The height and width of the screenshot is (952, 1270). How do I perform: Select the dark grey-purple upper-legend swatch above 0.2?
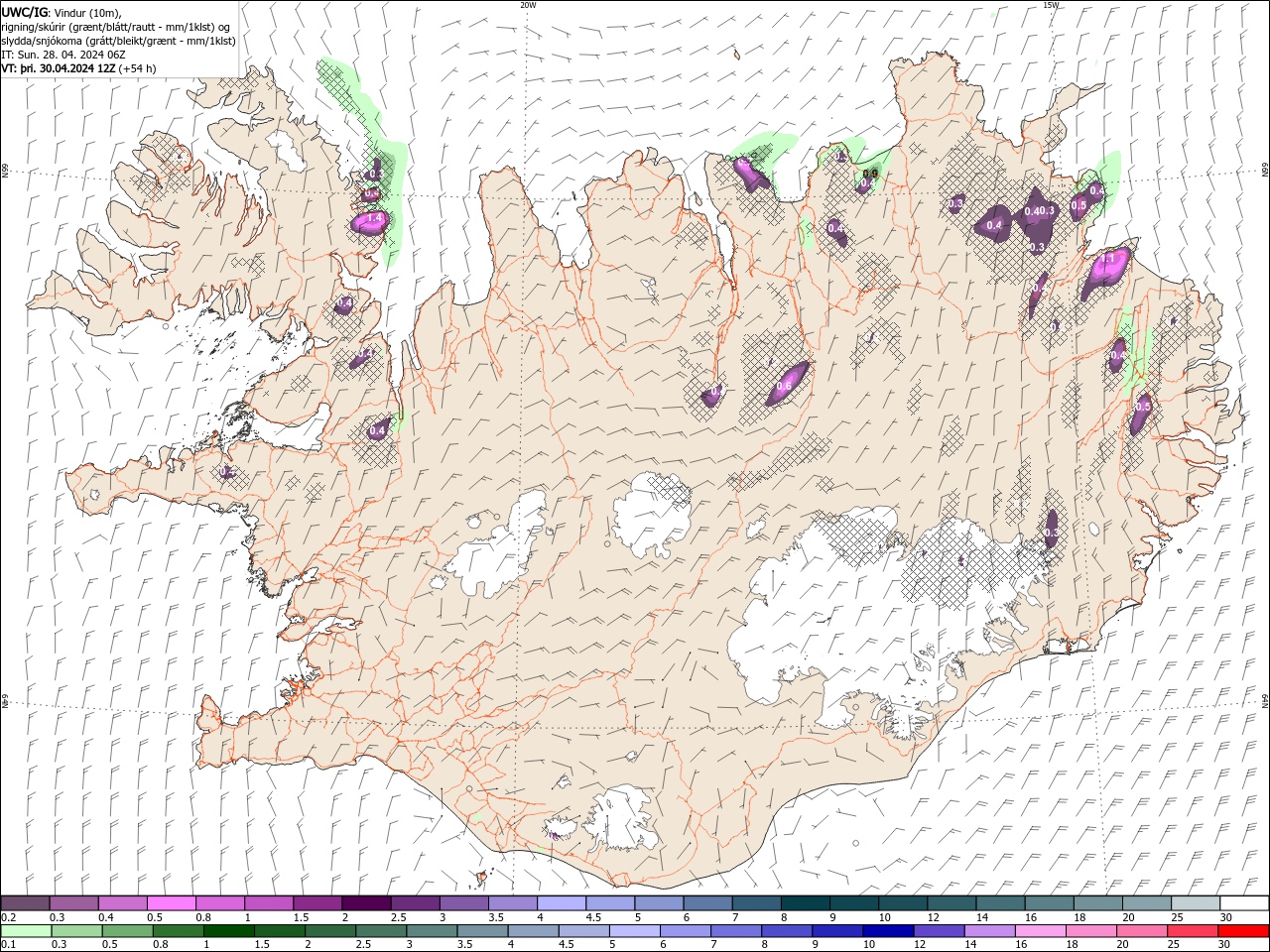click(x=25, y=903)
